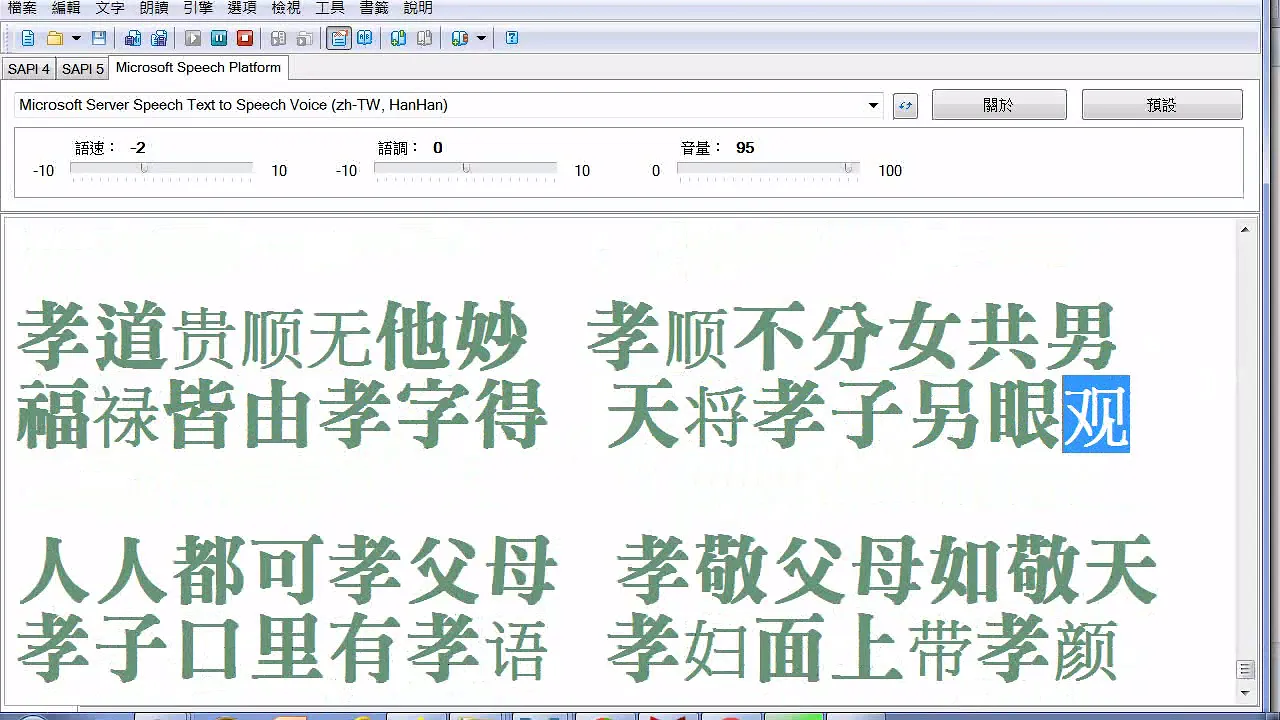This screenshot has width=1280, height=720.
Task: Click the text area scrollbar up arrow
Action: coord(1245,230)
